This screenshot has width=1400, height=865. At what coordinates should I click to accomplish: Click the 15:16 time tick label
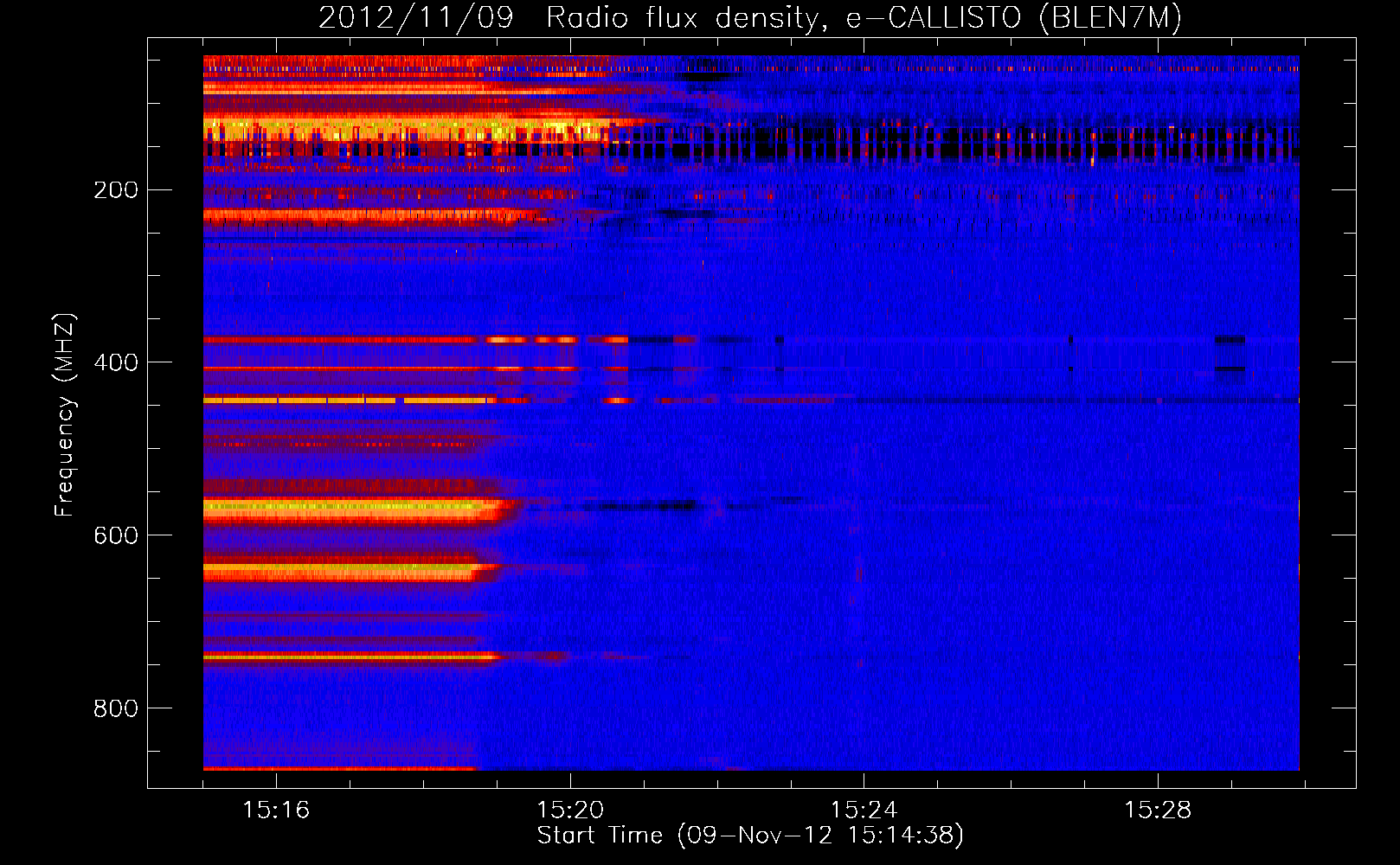pos(276,811)
